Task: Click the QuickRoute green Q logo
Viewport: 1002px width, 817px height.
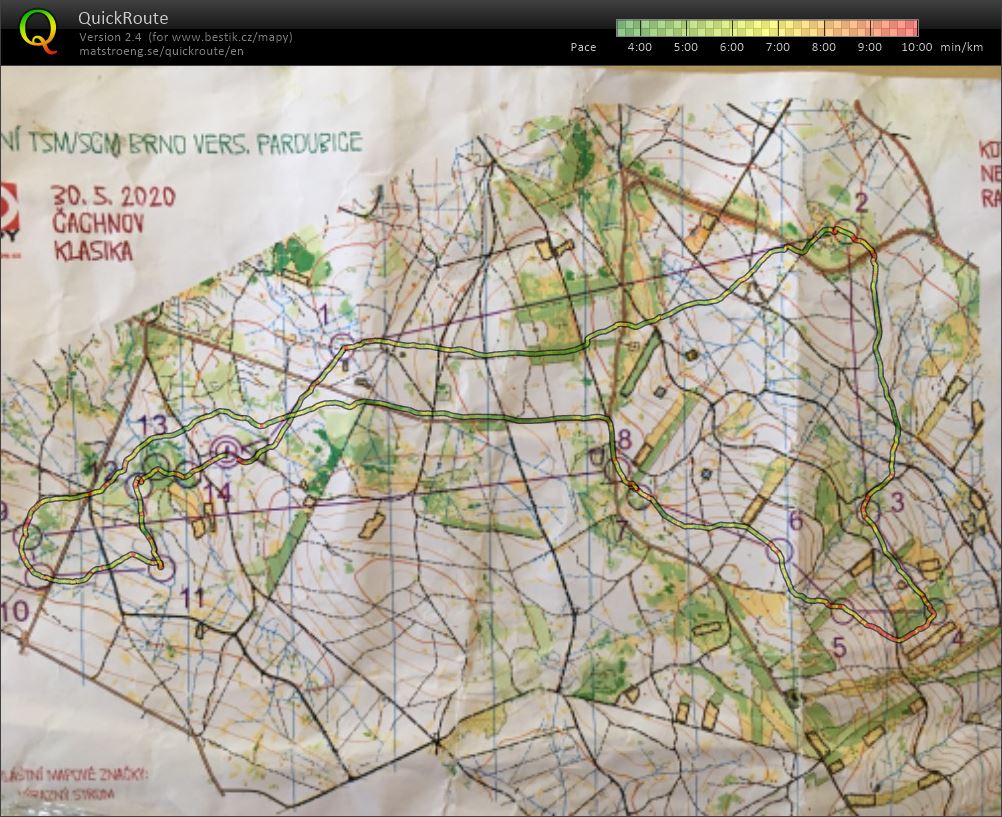Action: 39,29
